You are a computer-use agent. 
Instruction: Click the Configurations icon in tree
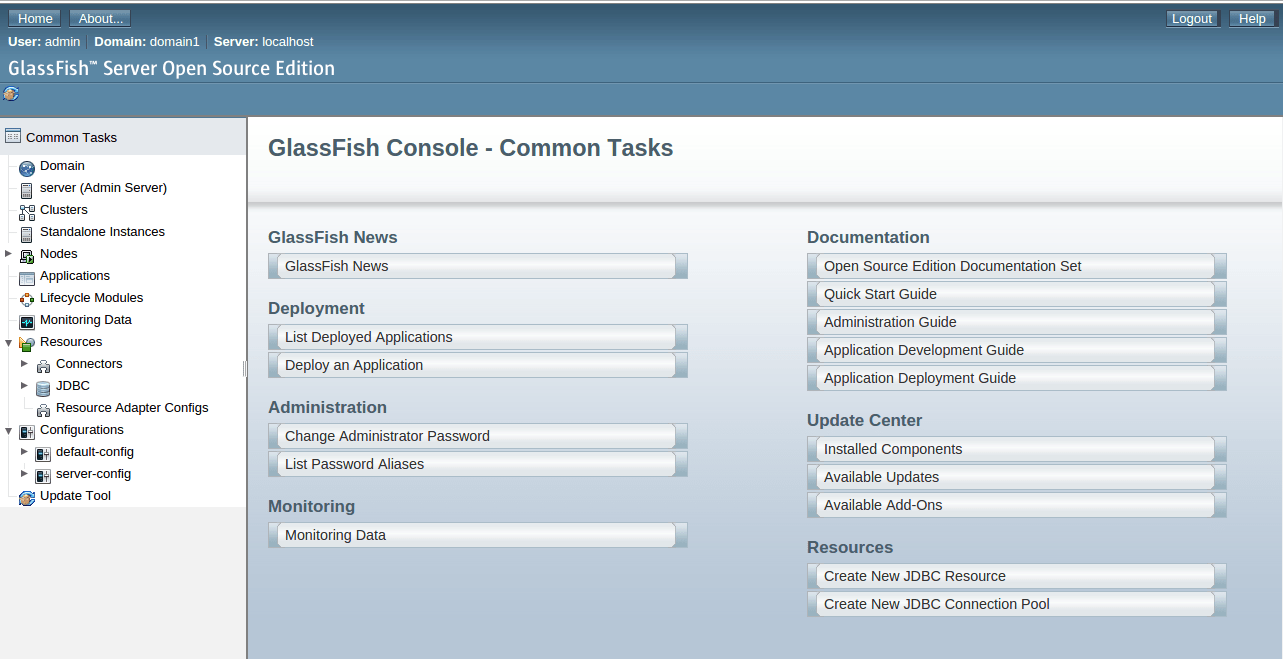coord(27,432)
